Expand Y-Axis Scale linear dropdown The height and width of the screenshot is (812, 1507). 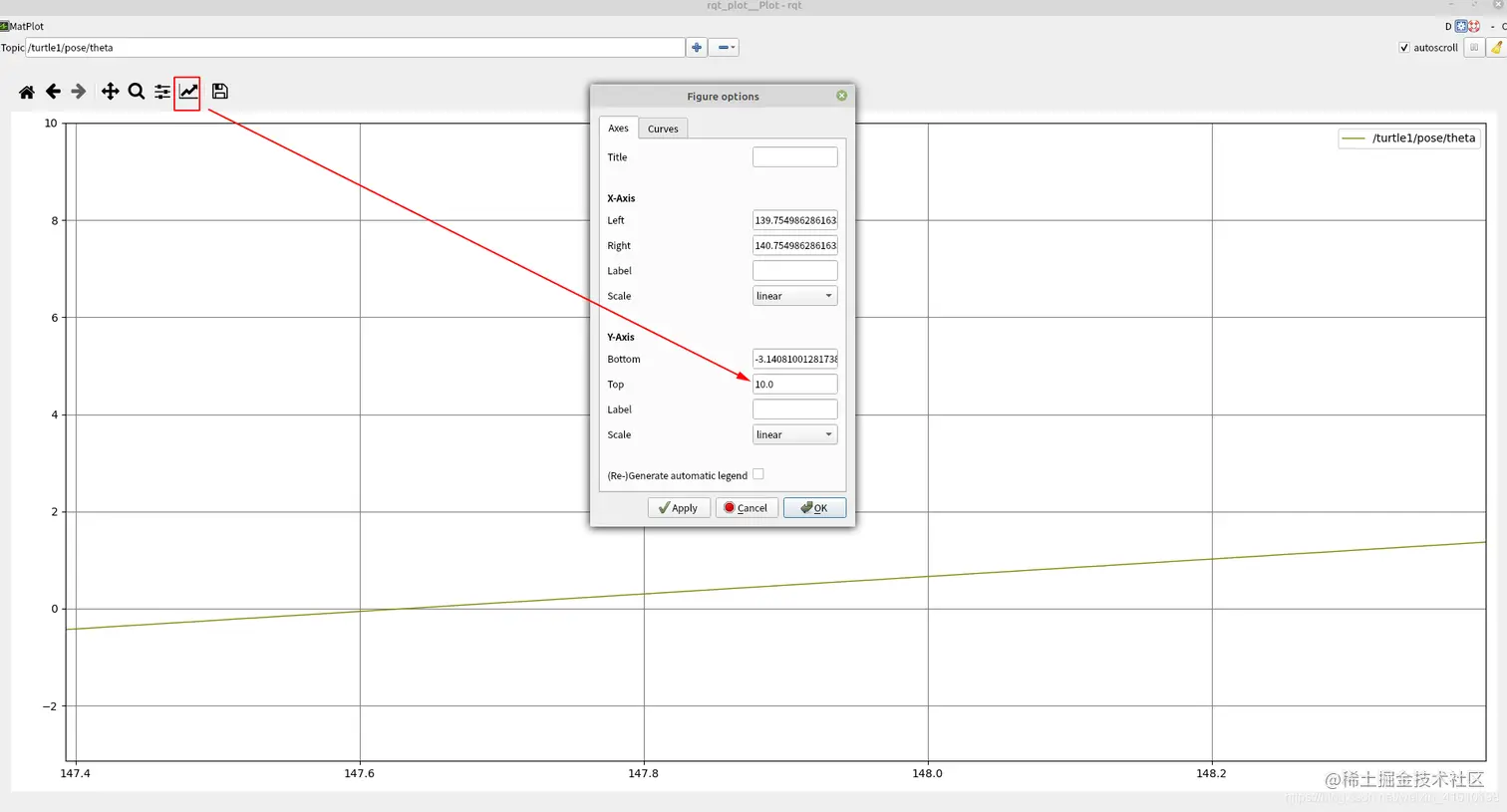794,434
